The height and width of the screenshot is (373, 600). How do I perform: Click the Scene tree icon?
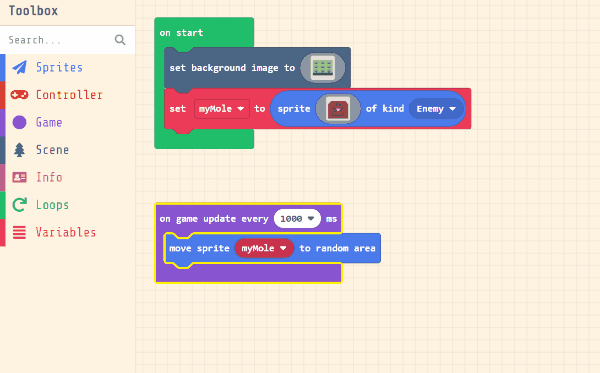(20, 150)
